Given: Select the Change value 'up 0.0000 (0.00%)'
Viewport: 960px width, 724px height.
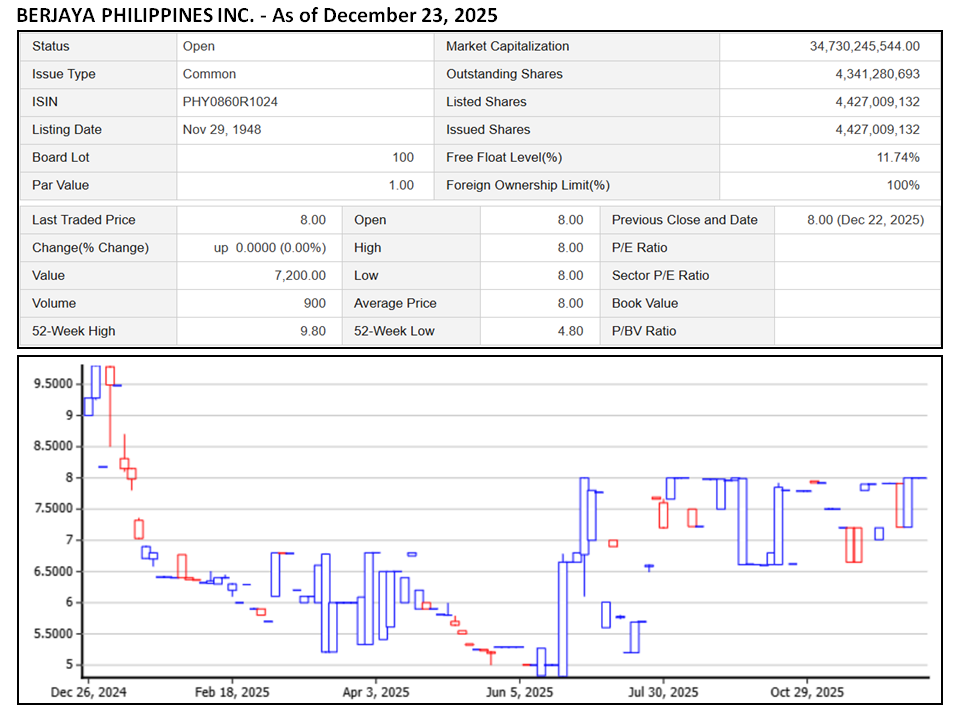Looking at the screenshot, I should (x=270, y=248).
